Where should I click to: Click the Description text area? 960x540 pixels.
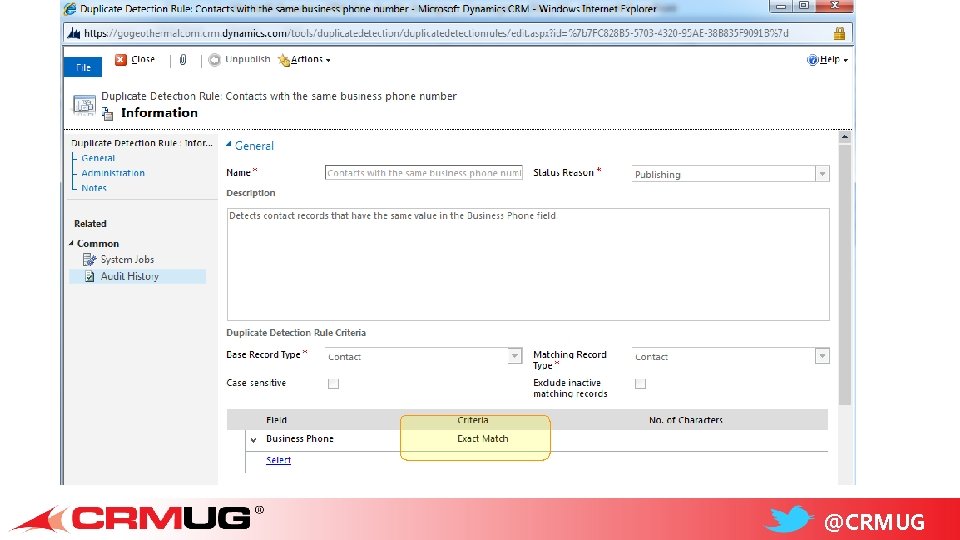coord(528,264)
